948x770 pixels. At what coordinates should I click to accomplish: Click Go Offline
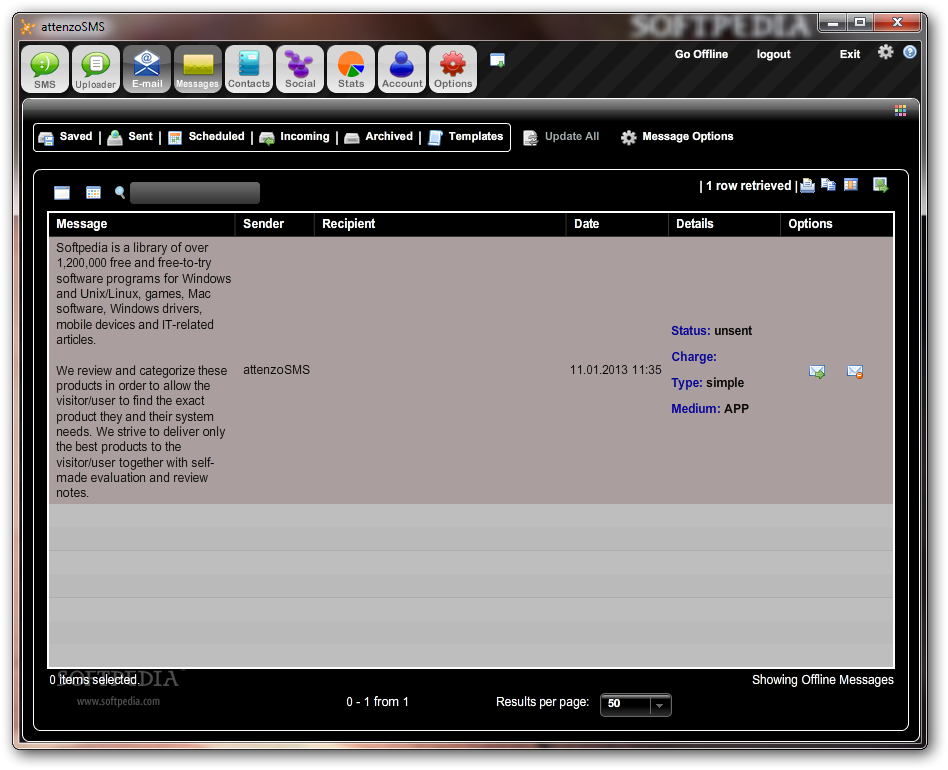[701, 54]
